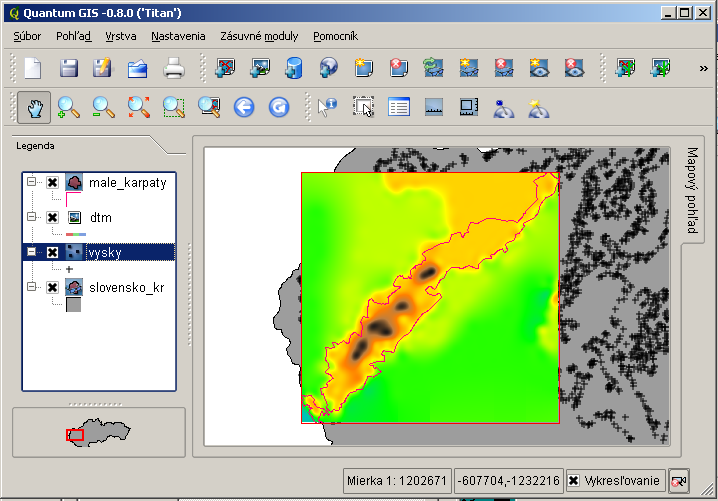The height and width of the screenshot is (501, 718).
Task: Toggle visibility of male_karpaty layer
Action: (x=52, y=182)
